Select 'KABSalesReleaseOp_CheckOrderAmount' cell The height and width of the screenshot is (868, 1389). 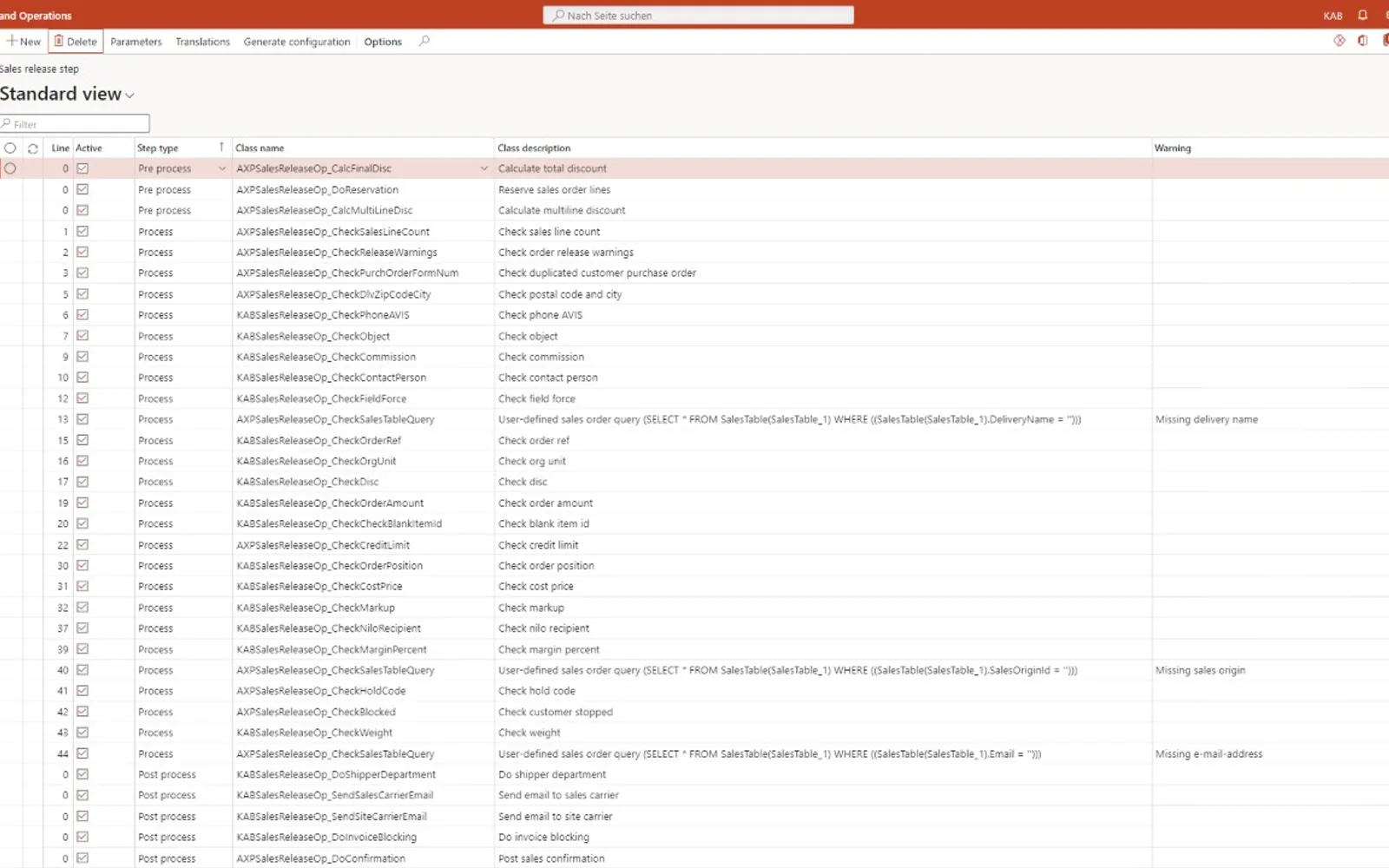pyautogui.click(x=330, y=503)
